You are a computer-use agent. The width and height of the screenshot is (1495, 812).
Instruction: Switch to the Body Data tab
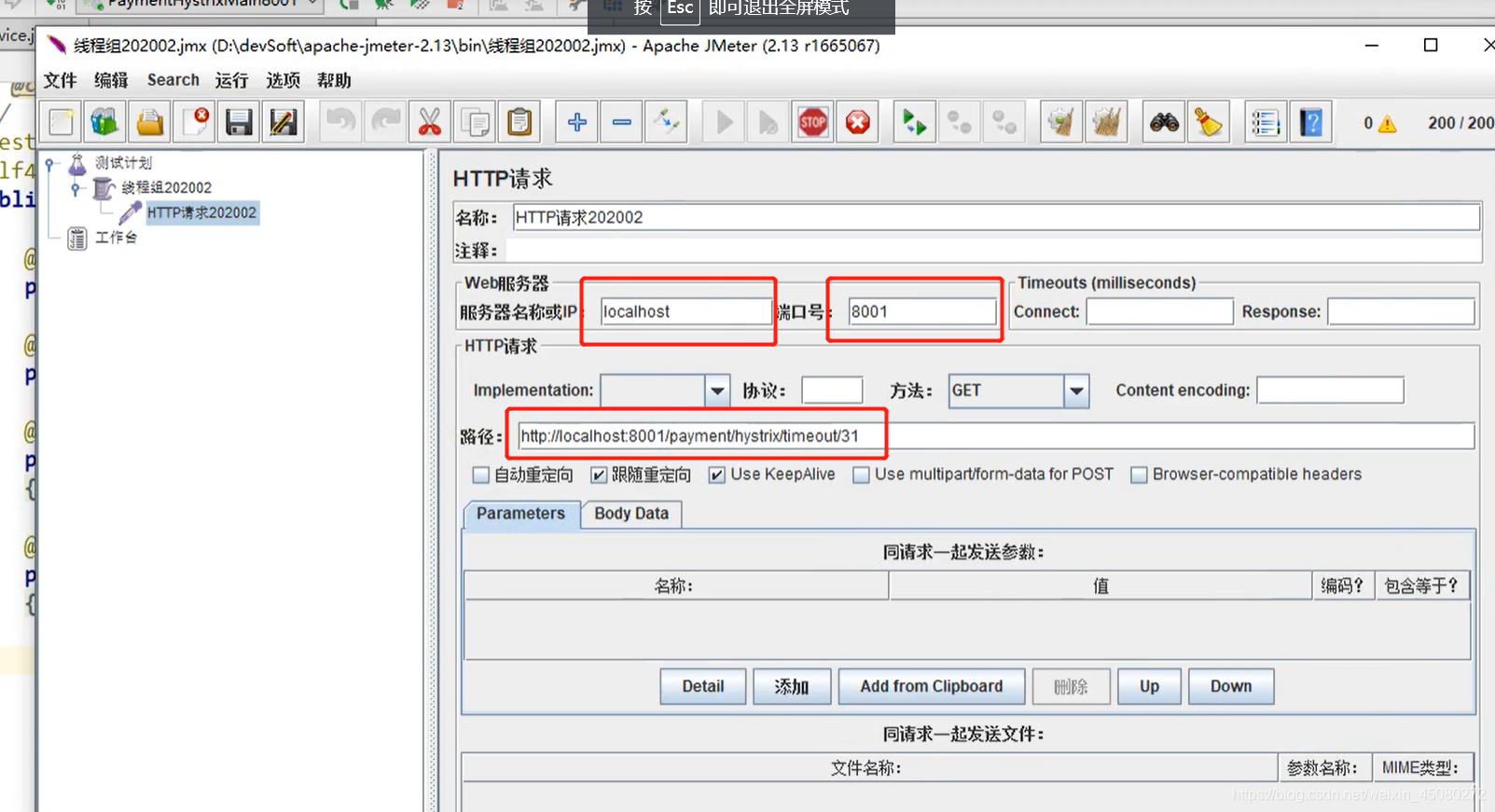[631, 514]
